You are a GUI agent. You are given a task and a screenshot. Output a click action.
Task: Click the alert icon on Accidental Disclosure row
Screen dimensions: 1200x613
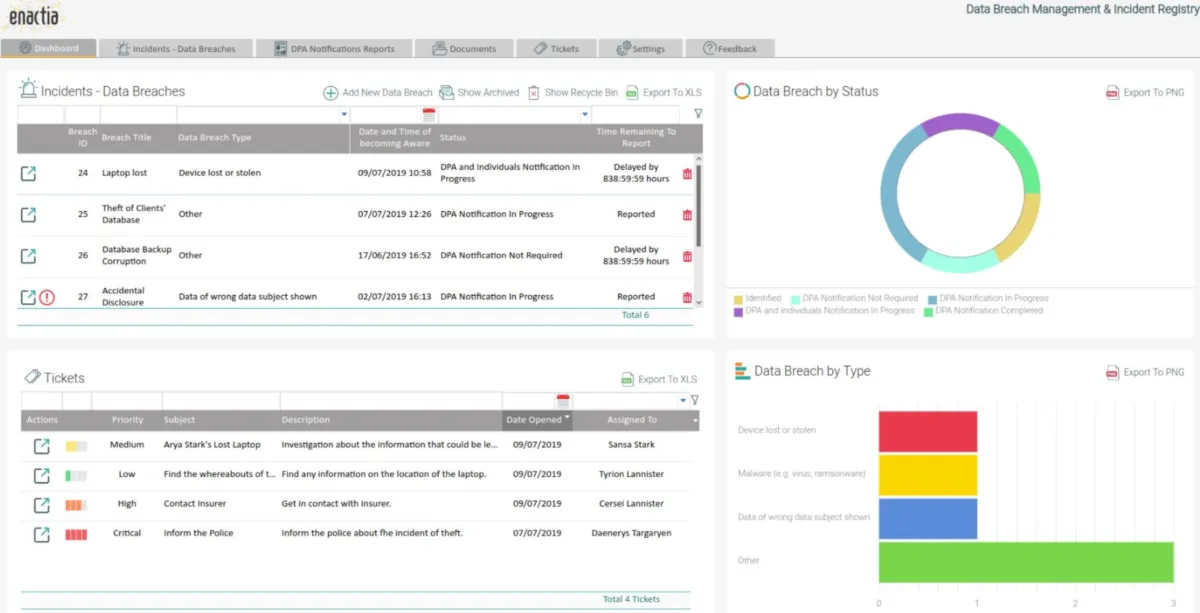(47, 297)
